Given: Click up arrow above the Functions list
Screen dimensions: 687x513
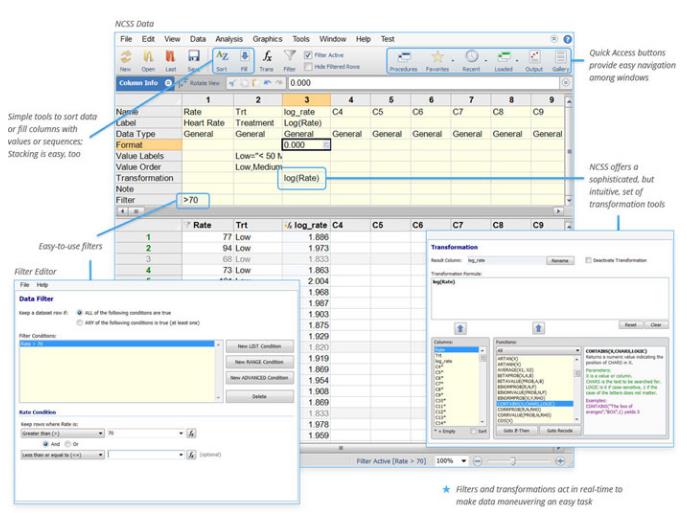Looking at the screenshot, I should click(x=538, y=328).
